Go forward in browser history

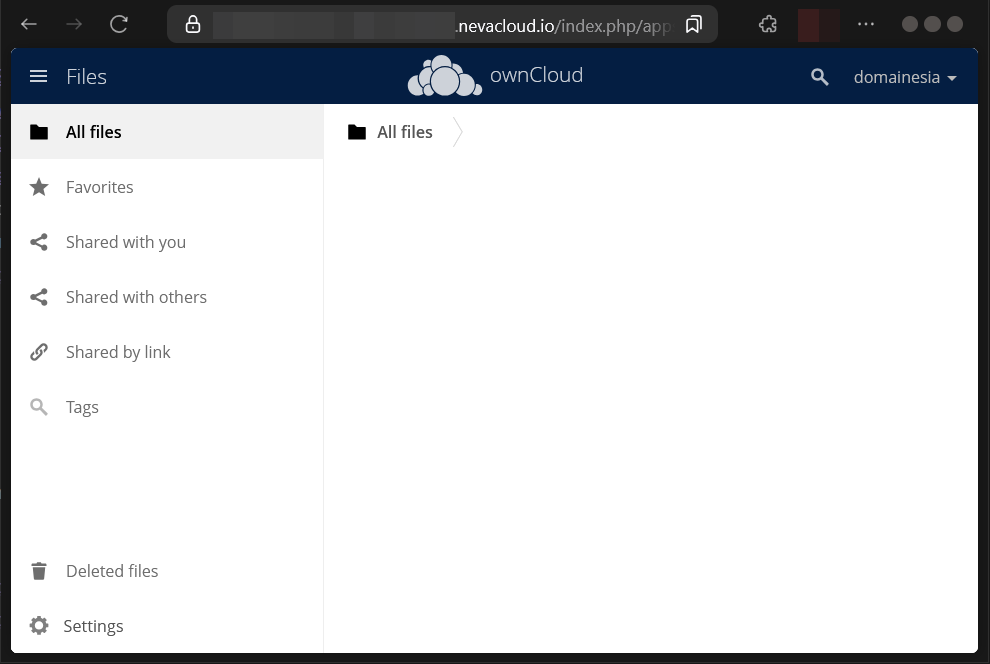pos(74,25)
